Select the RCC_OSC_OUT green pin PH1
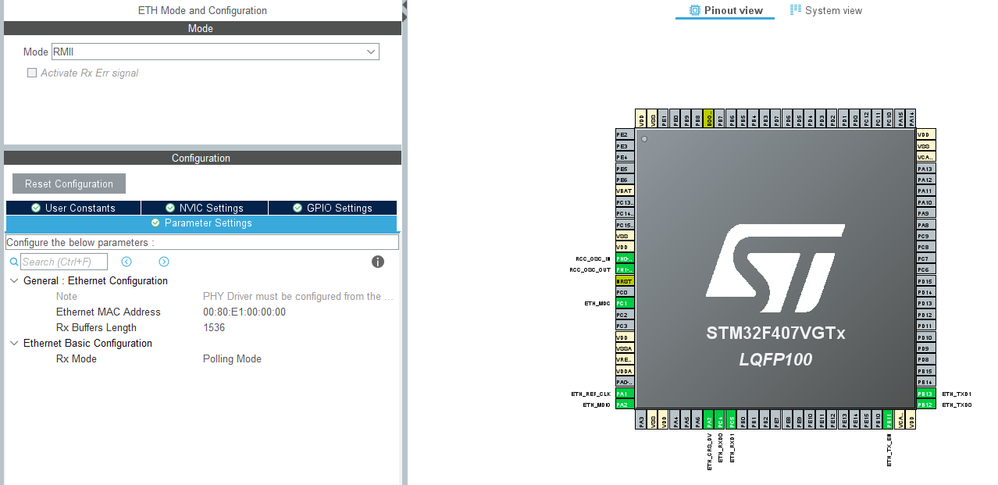Screen dimensions: 998x485 click(x=625, y=270)
